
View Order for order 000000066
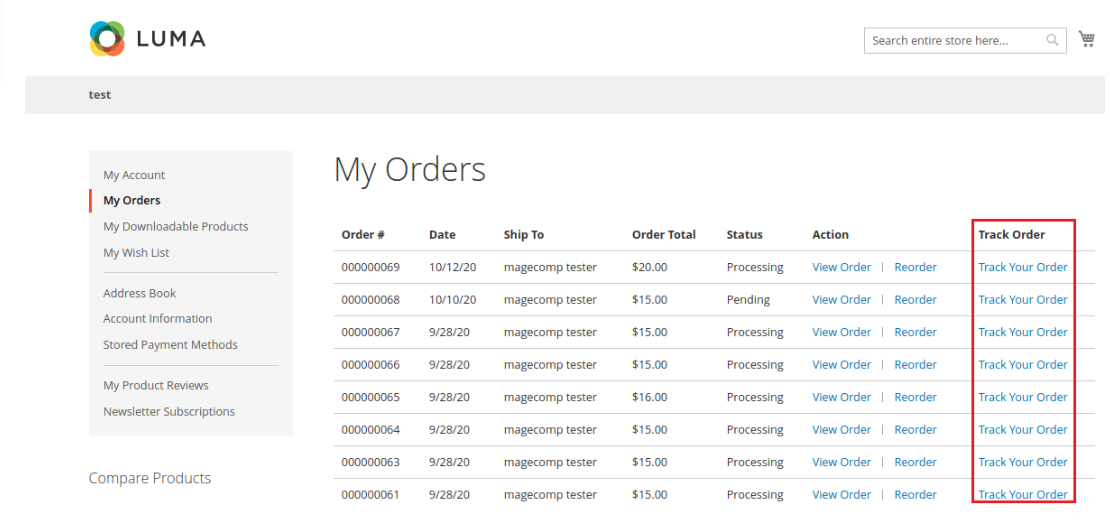(x=841, y=365)
